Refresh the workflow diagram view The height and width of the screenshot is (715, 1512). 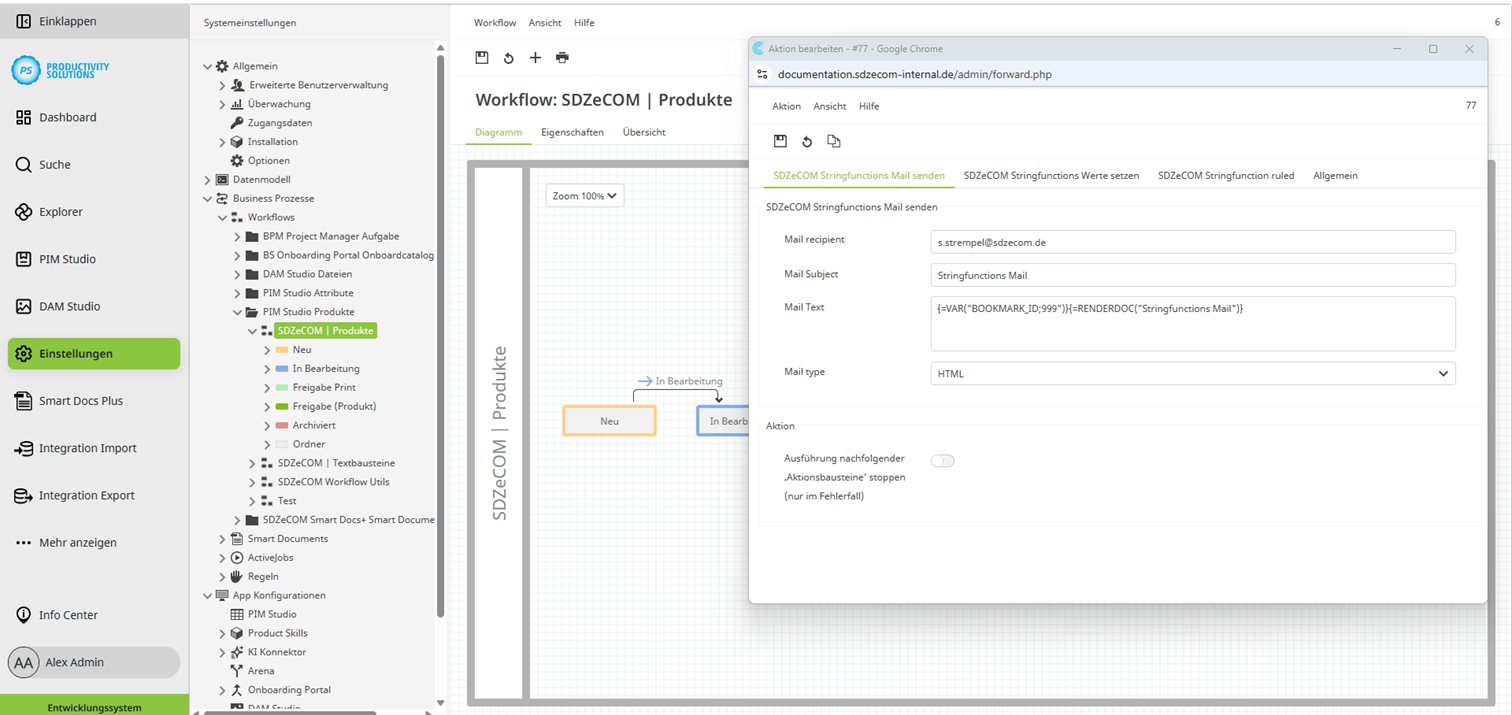pyautogui.click(x=508, y=57)
